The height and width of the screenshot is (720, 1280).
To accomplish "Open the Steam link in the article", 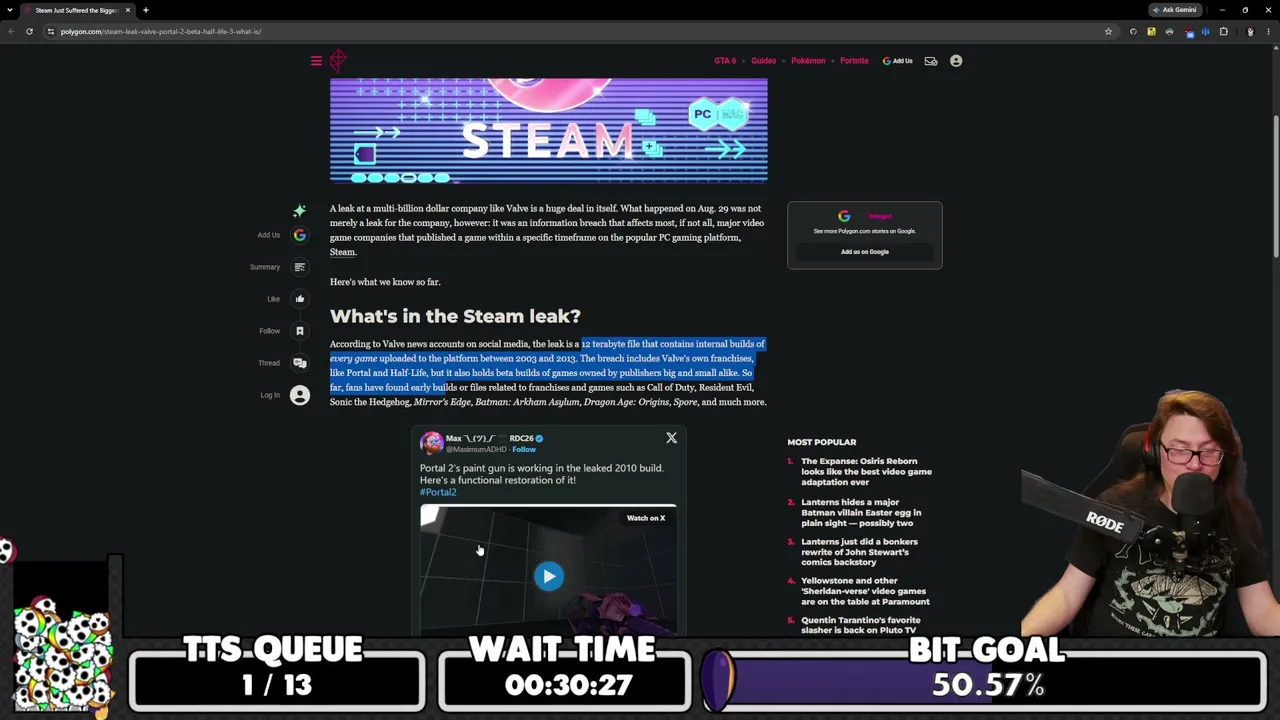I will tap(342, 252).
